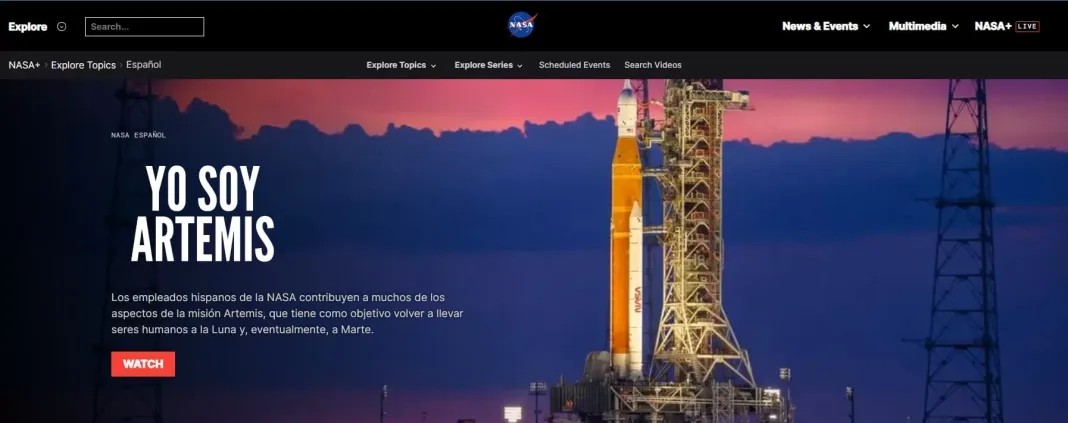Go to Scheduled Events
Viewport: 1068px width, 423px height.
pos(574,65)
